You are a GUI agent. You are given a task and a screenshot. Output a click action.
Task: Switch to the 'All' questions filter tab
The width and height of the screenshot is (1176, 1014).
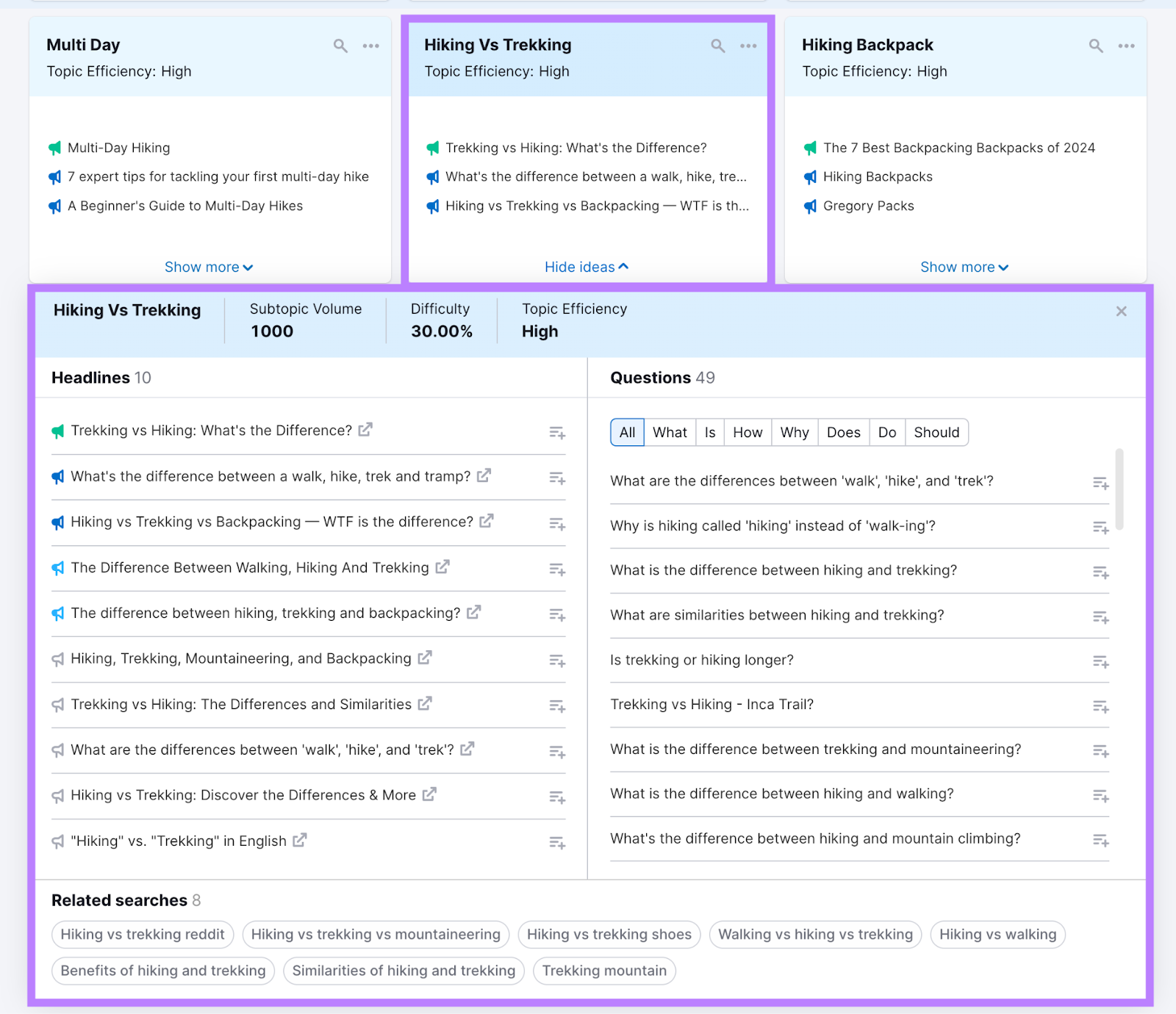coord(626,432)
